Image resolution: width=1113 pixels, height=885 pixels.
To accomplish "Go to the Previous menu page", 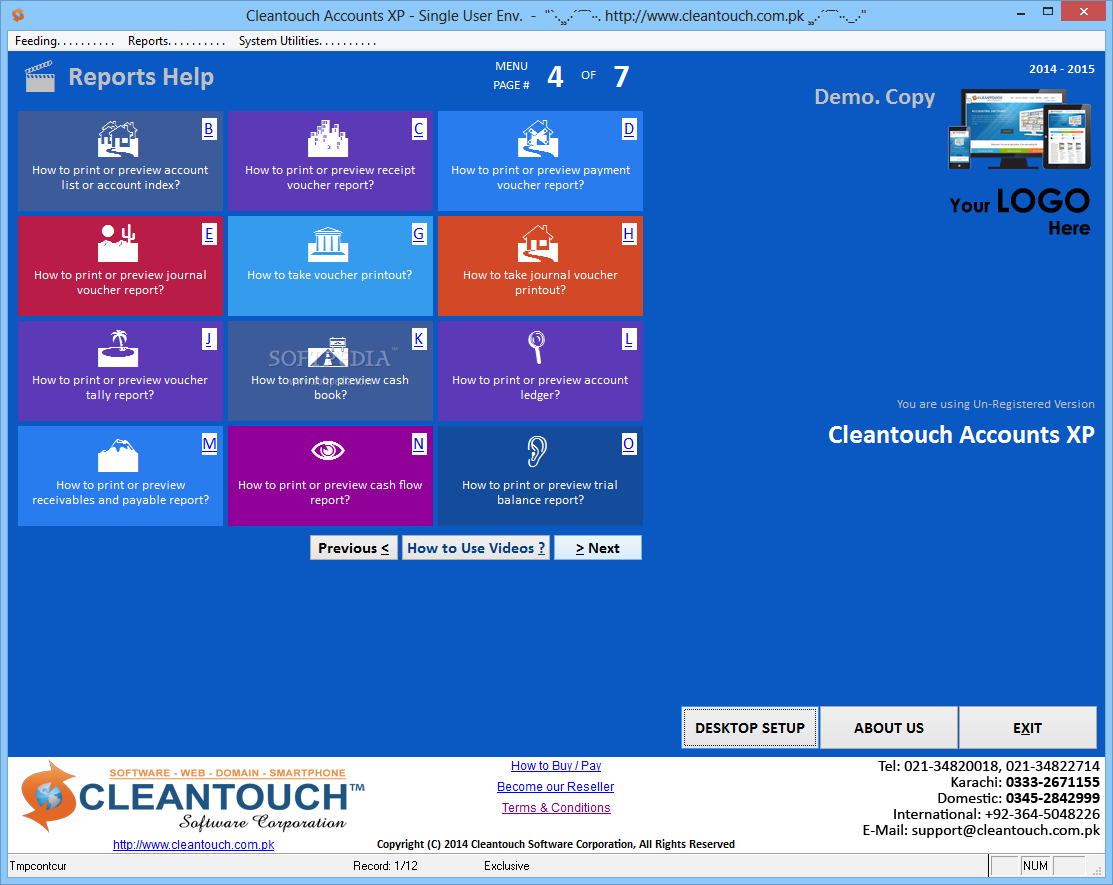I will click(353, 548).
